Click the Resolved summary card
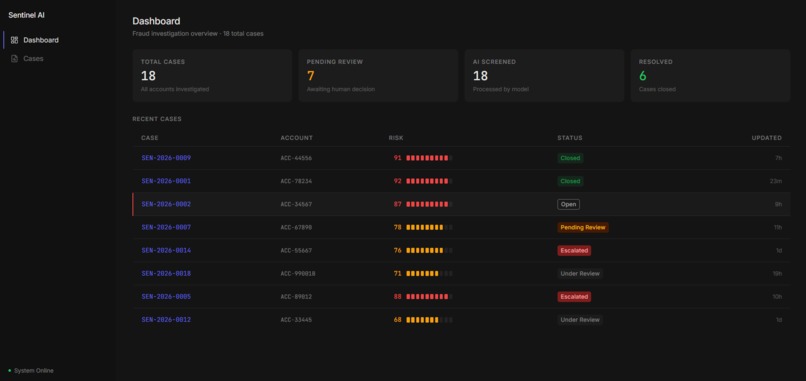Image resolution: width=806 pixels, height=381 pixels. click(710, 76)
